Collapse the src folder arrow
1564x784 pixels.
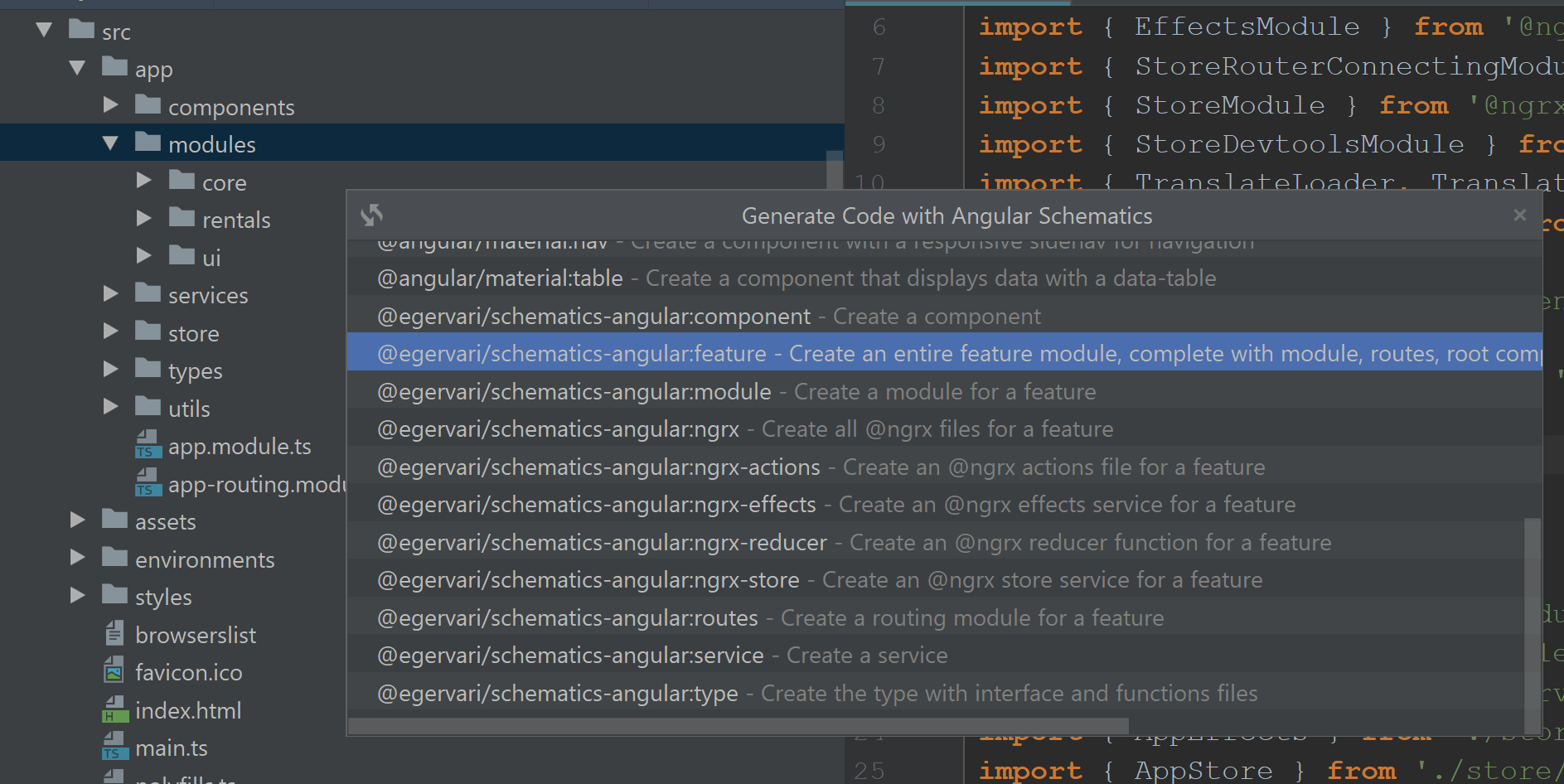tap(45, 31)
